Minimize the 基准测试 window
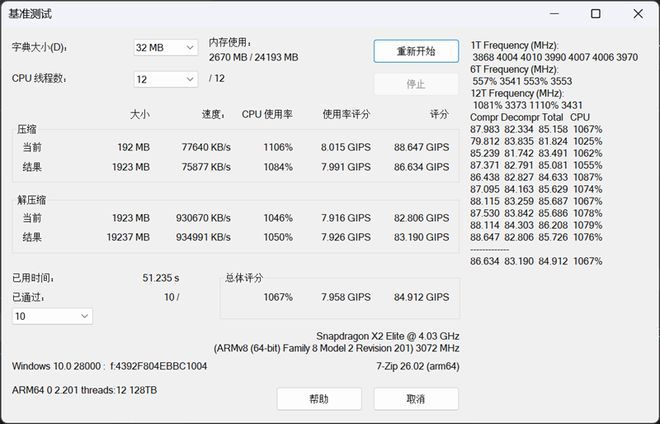The image size is (660, 424). coord(554,13)
